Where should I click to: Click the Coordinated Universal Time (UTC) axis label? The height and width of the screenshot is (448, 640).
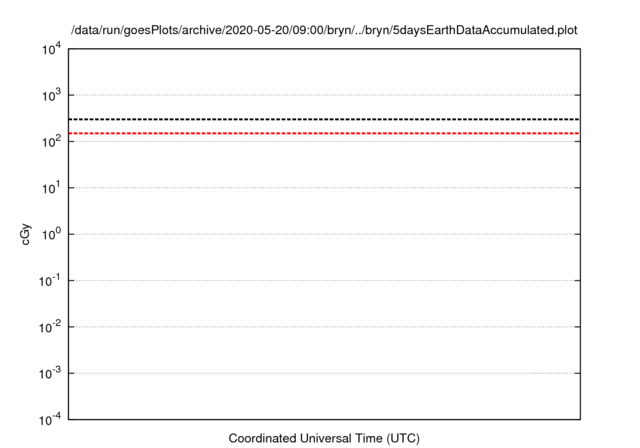click(x=324, y=438)
